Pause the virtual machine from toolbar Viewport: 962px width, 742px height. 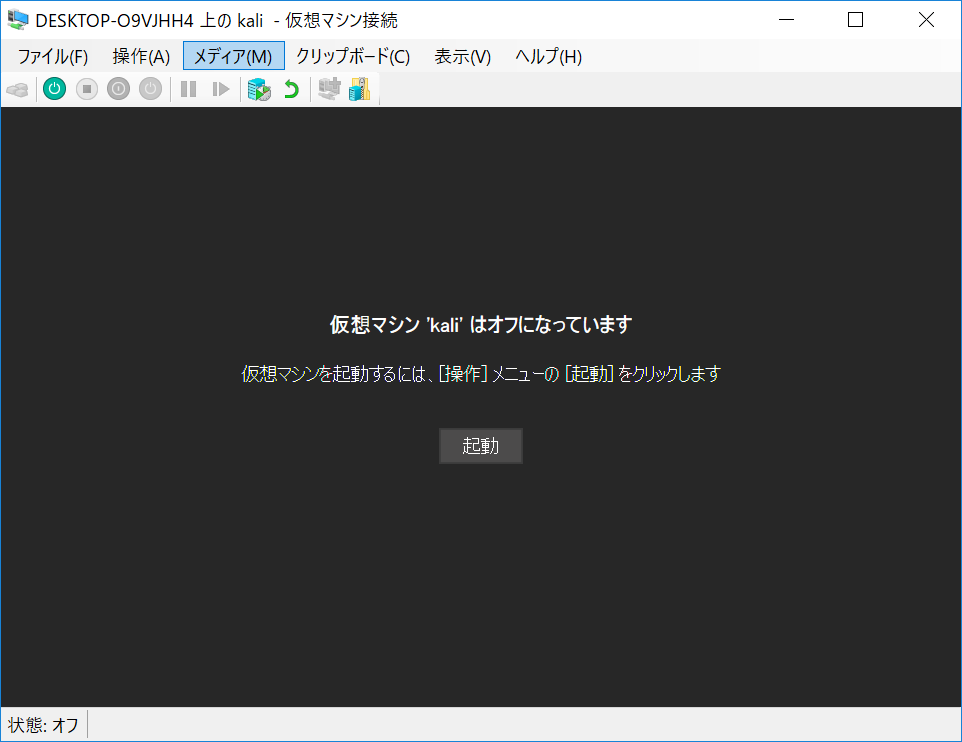(x=188, y=90)
